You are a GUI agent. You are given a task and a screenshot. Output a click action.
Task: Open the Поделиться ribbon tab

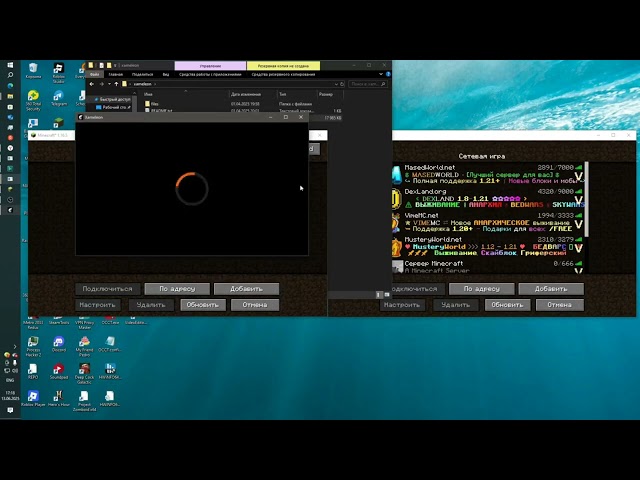pos(142,74)
